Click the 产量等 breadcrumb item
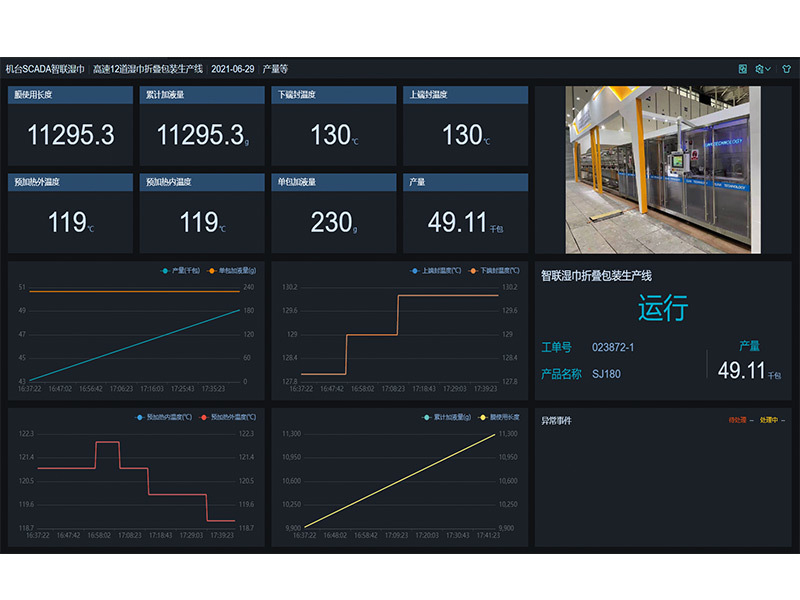The width and height of the screenshot is (800, 600). click(276, 69)
